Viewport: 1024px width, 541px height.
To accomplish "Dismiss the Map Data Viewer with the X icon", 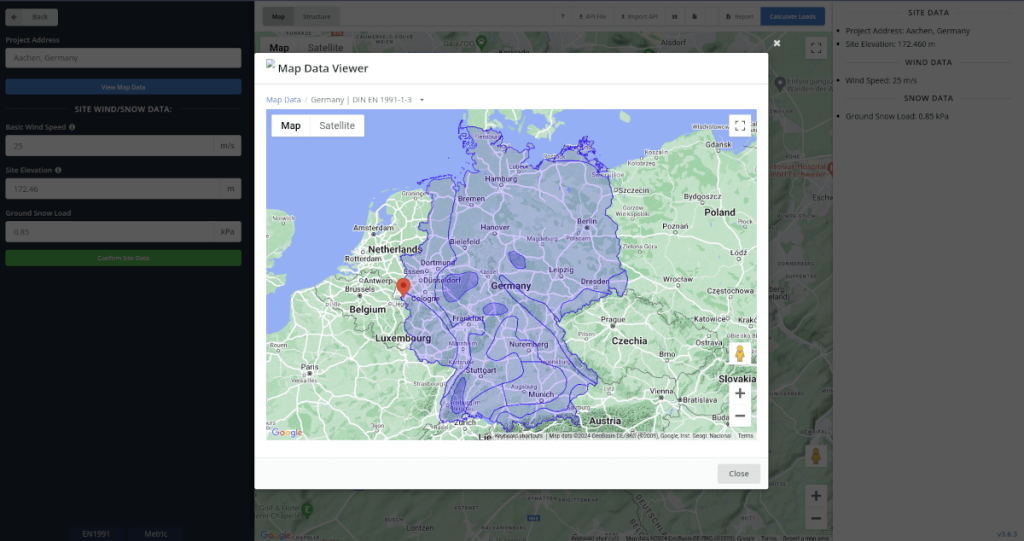I will coord(776,43).
